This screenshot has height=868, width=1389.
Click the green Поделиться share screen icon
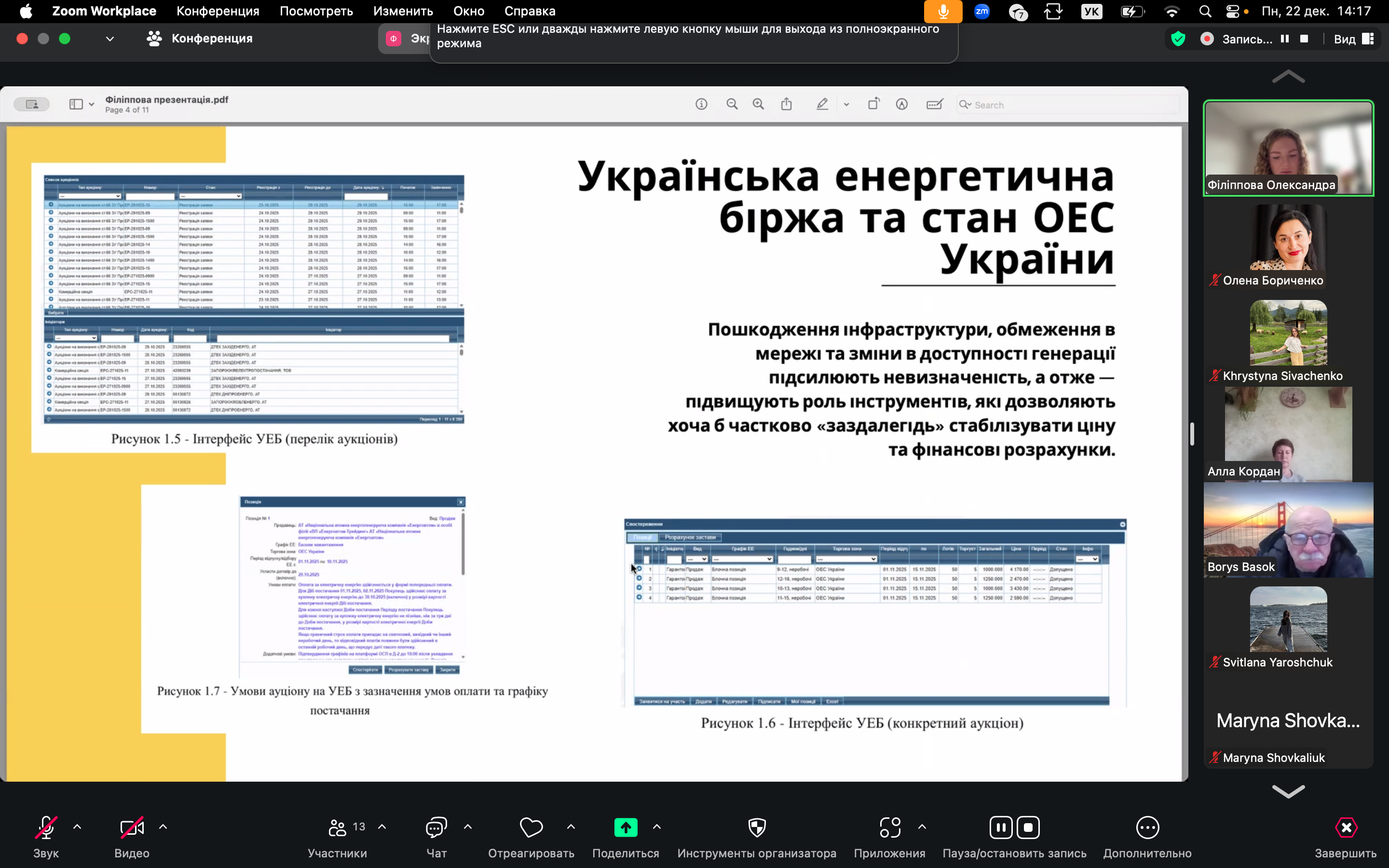click(x=626, y=828)
